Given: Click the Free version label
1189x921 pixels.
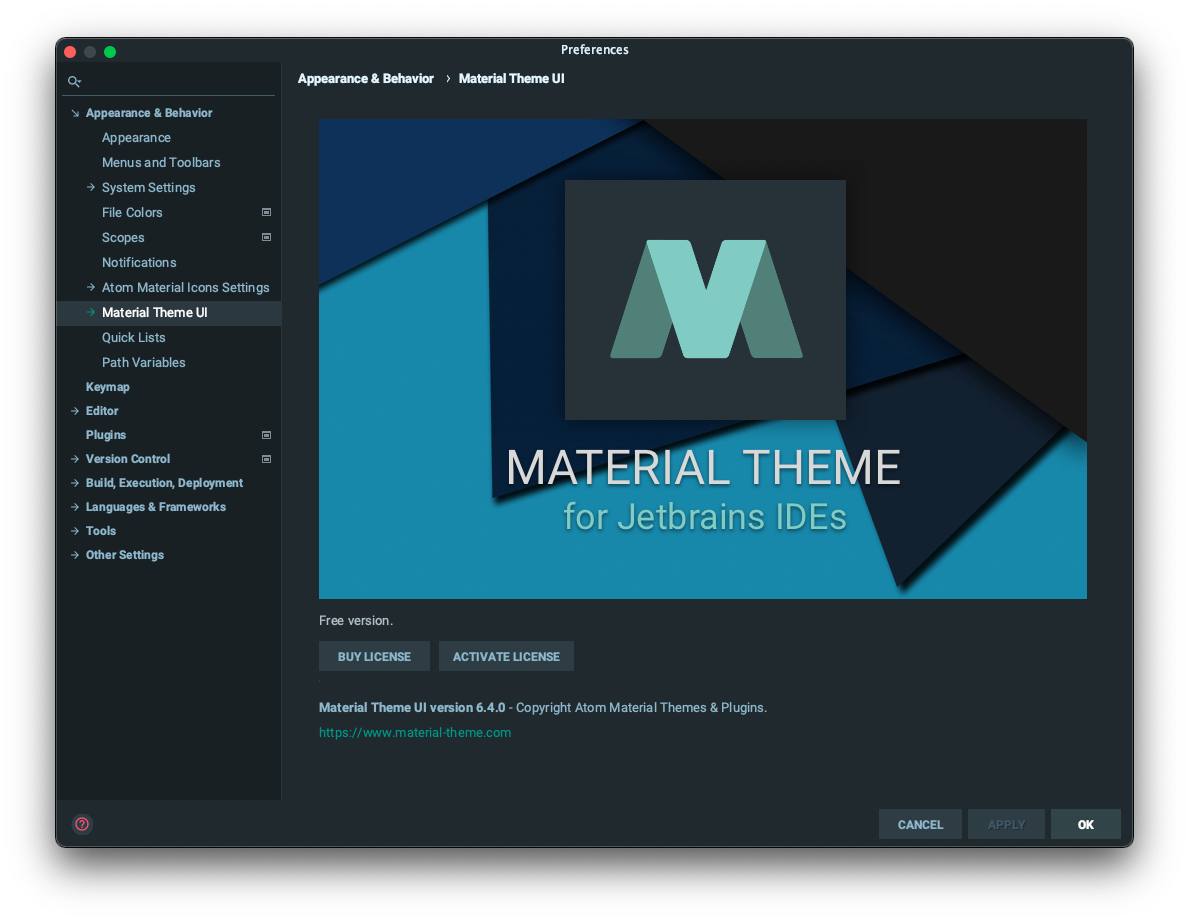Looking at the screenshot, I should [x=356, y=620].
